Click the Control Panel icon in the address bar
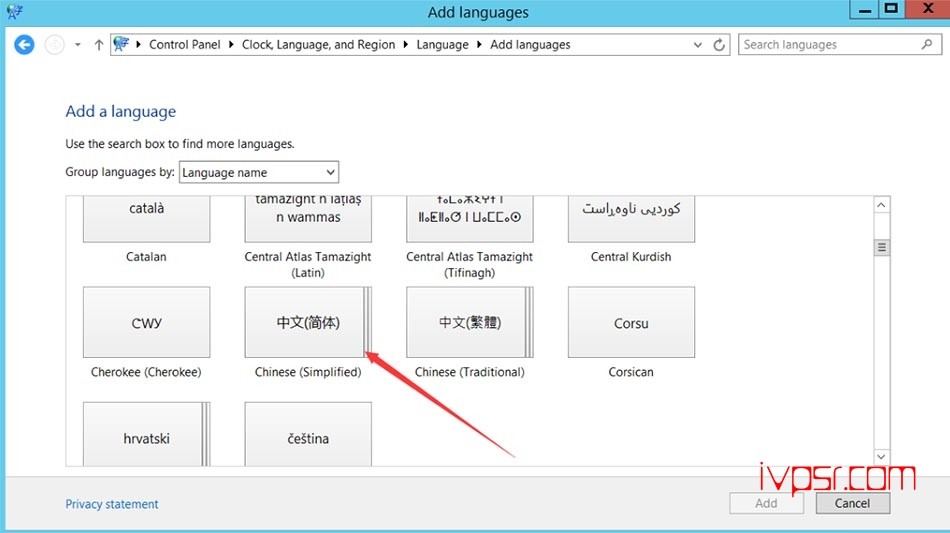 pos(121,44)
